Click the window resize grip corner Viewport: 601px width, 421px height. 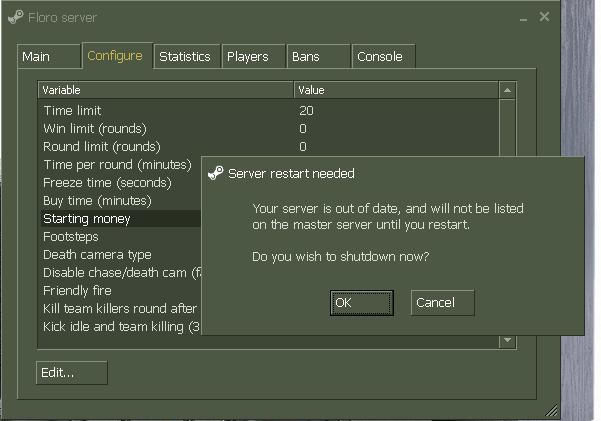[552, 410]
